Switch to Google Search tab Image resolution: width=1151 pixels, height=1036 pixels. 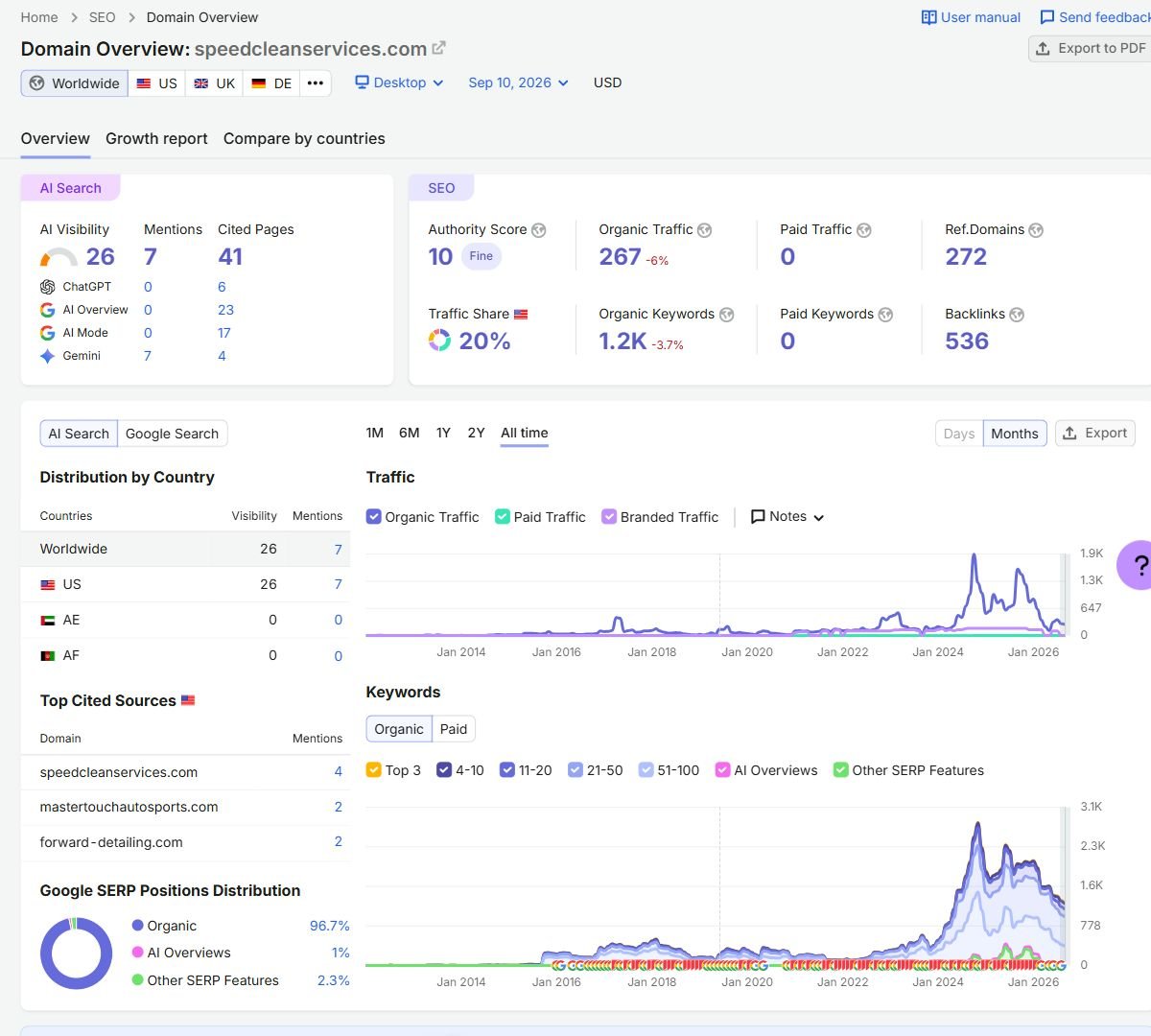[173, 434]
